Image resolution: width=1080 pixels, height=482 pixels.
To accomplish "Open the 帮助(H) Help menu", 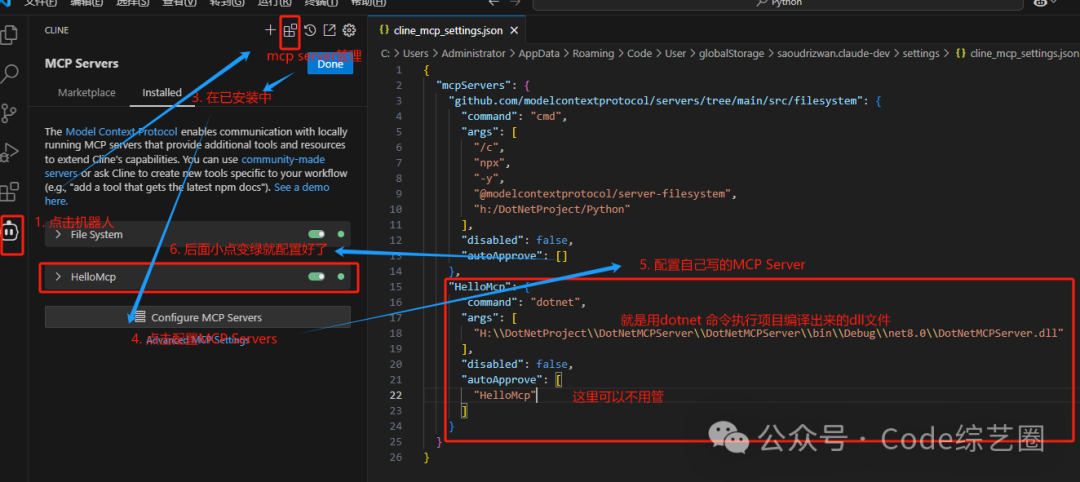I will point(368,3).
